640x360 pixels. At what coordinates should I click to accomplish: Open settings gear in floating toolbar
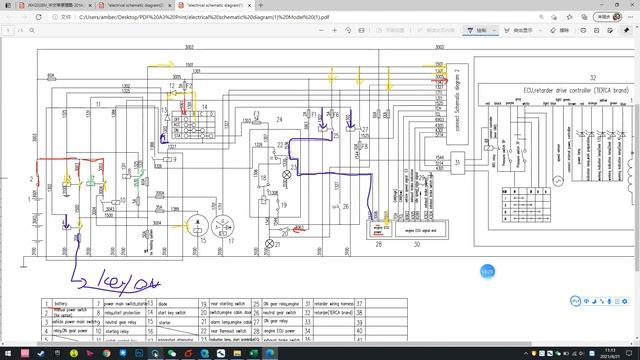pos(625,301)
